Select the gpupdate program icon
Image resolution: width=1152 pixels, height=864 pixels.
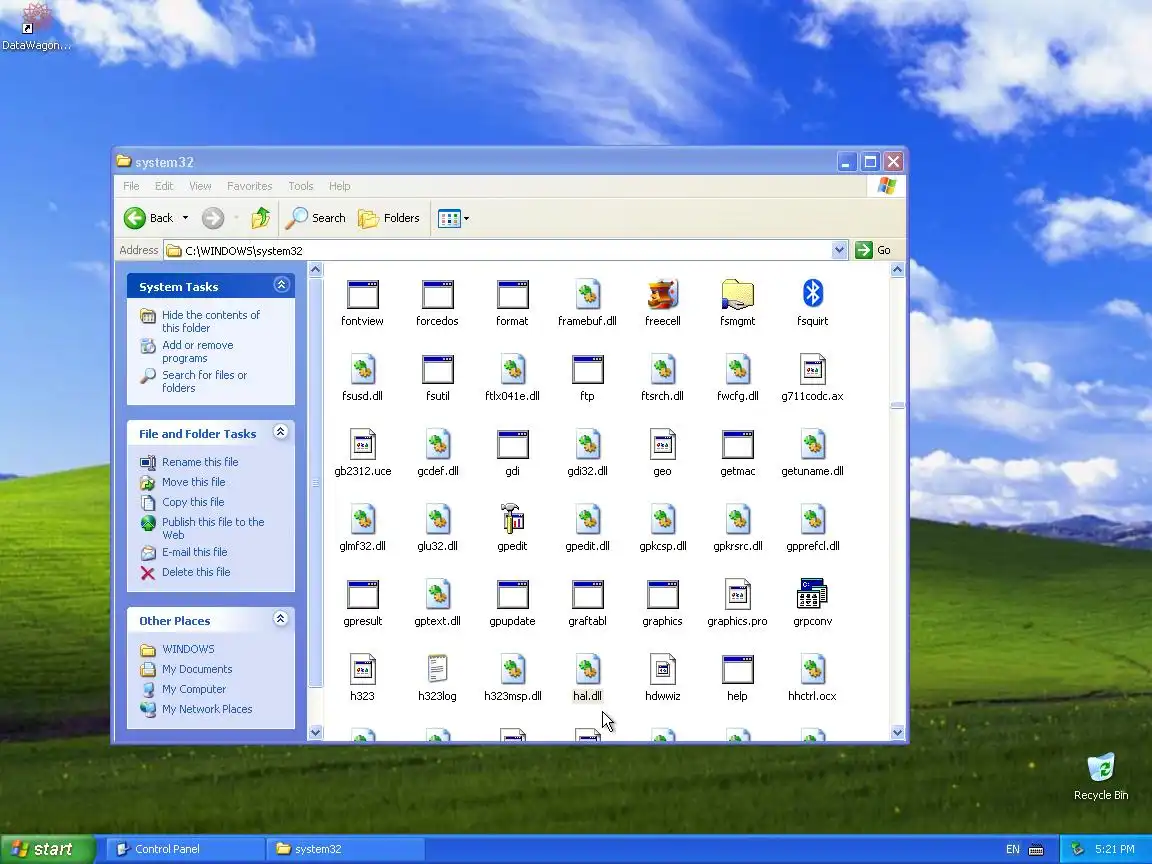512,594
